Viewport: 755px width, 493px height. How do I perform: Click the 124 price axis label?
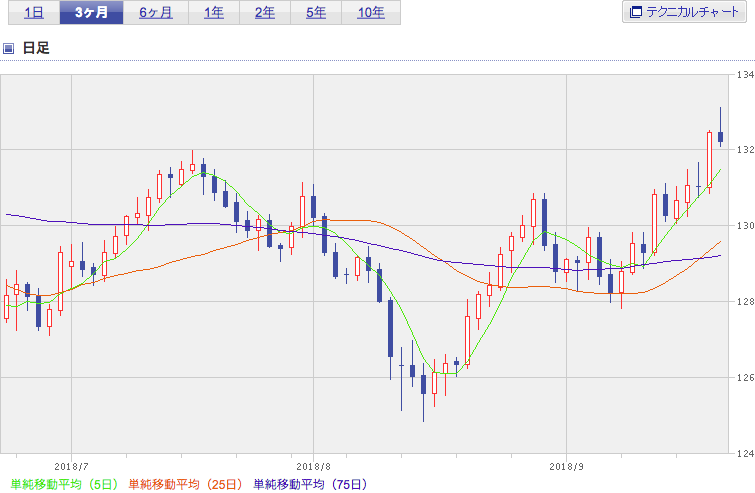[x=745, y=453]
